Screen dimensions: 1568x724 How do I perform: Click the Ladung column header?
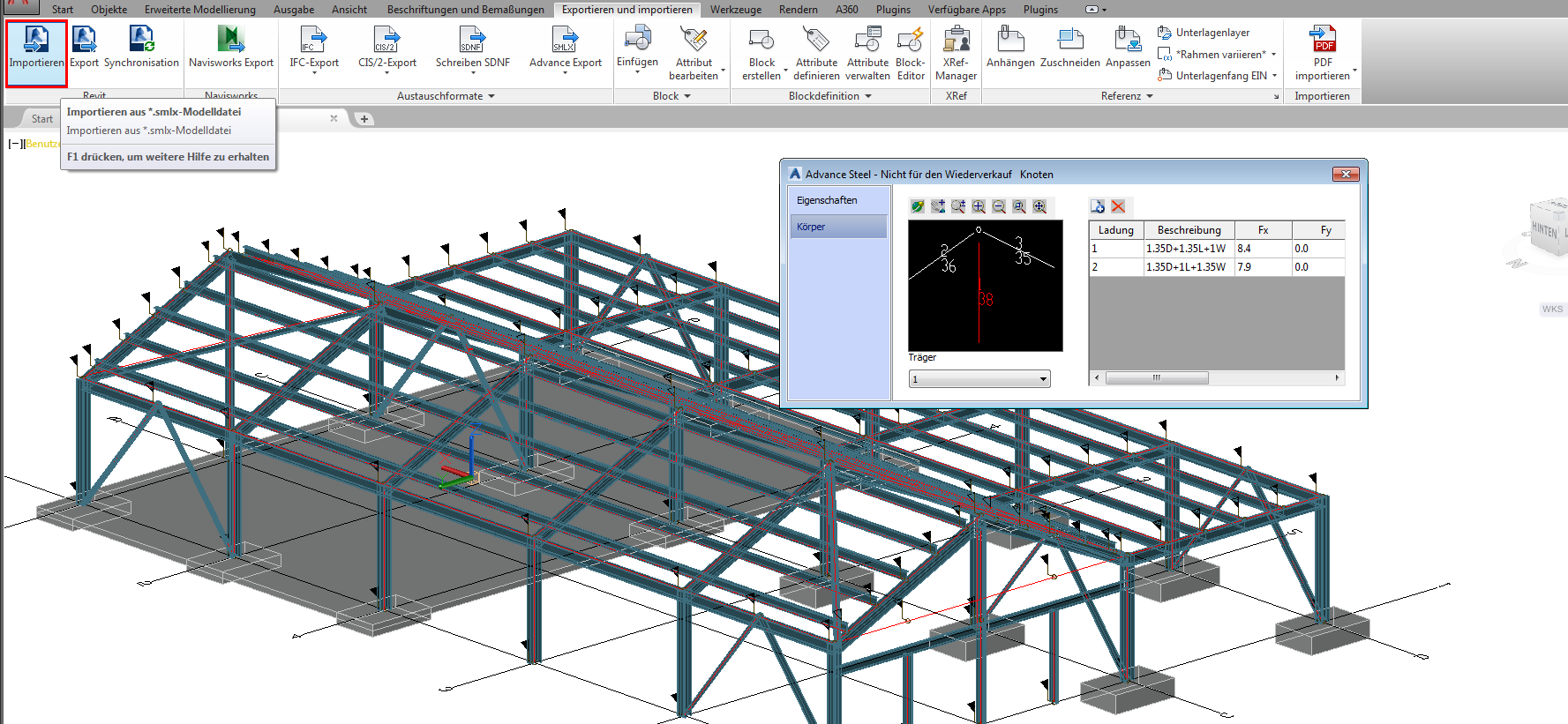click(1116, 230)
